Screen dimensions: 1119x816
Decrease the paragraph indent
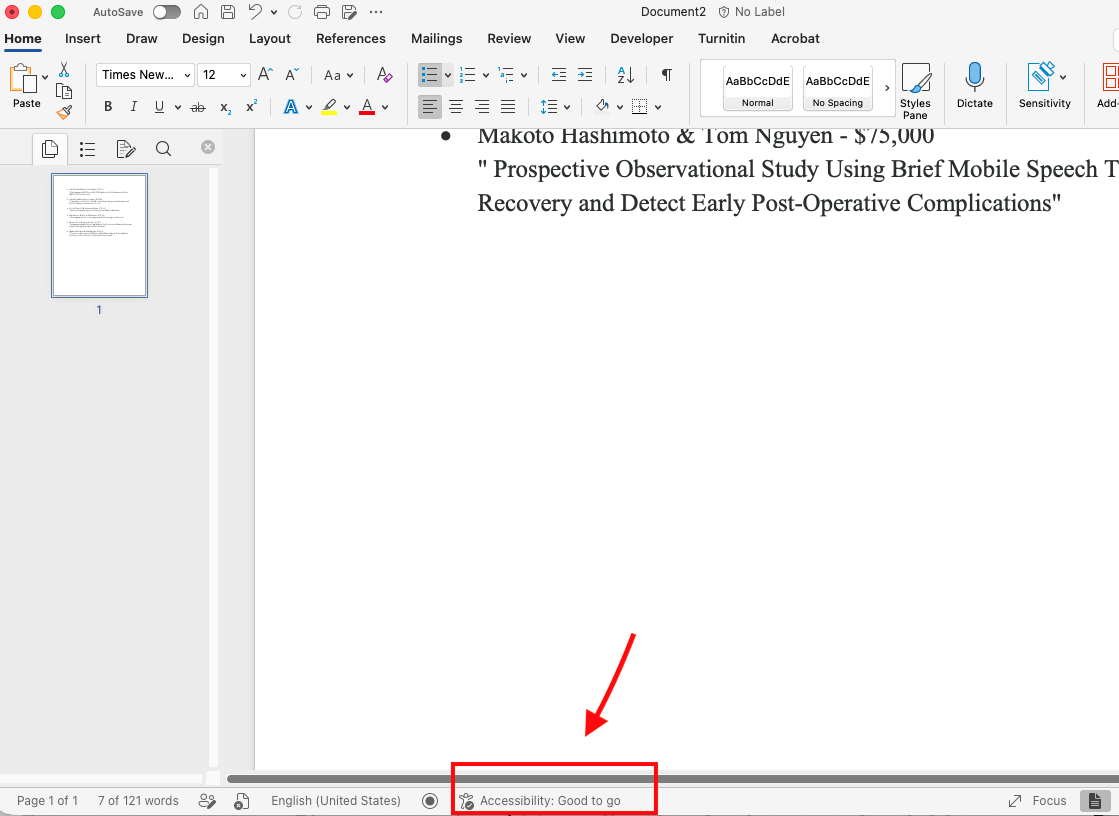click(x=559, y=74)
